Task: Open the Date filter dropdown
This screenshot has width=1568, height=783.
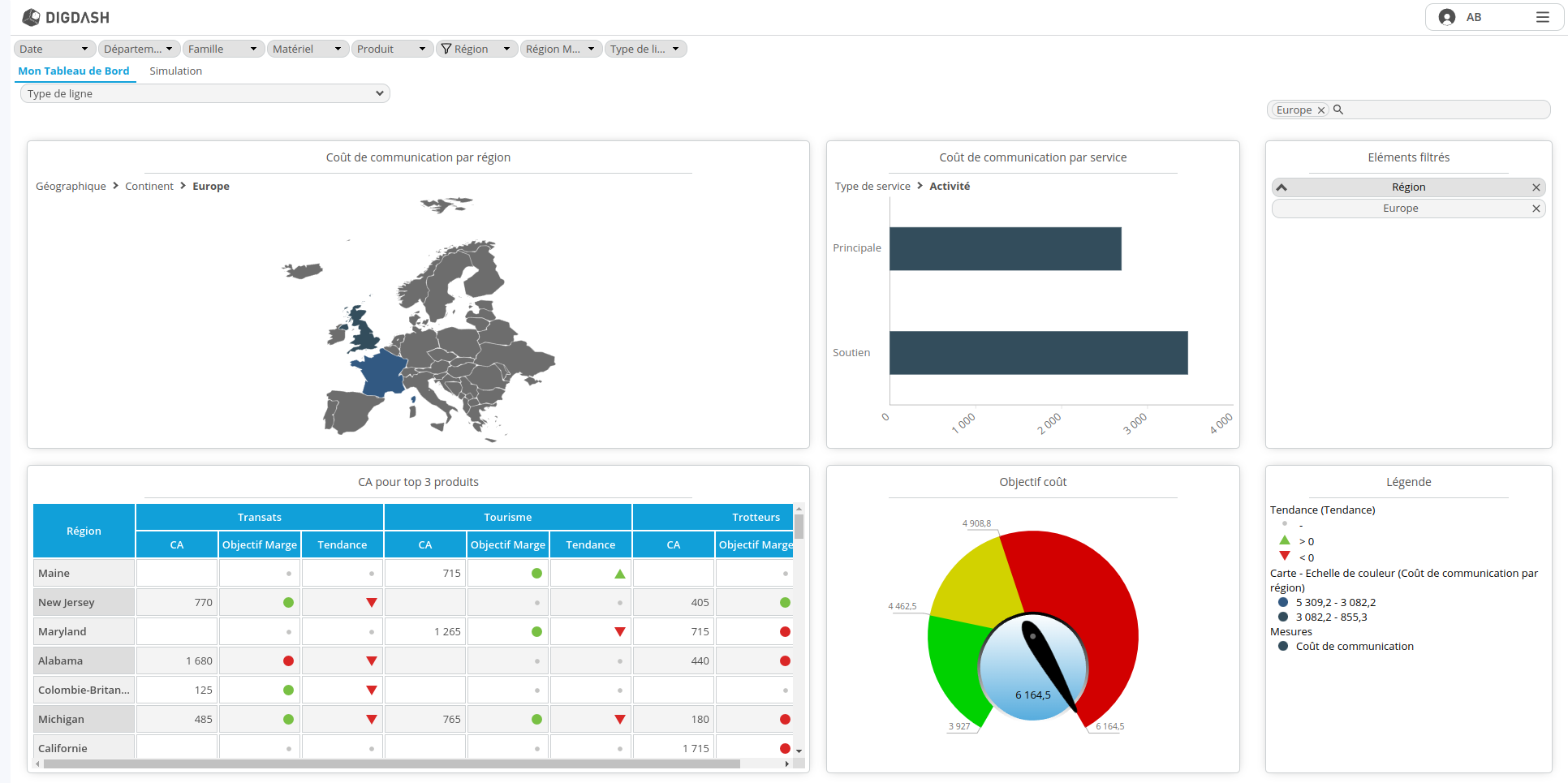Action: (x=54, y=49)
